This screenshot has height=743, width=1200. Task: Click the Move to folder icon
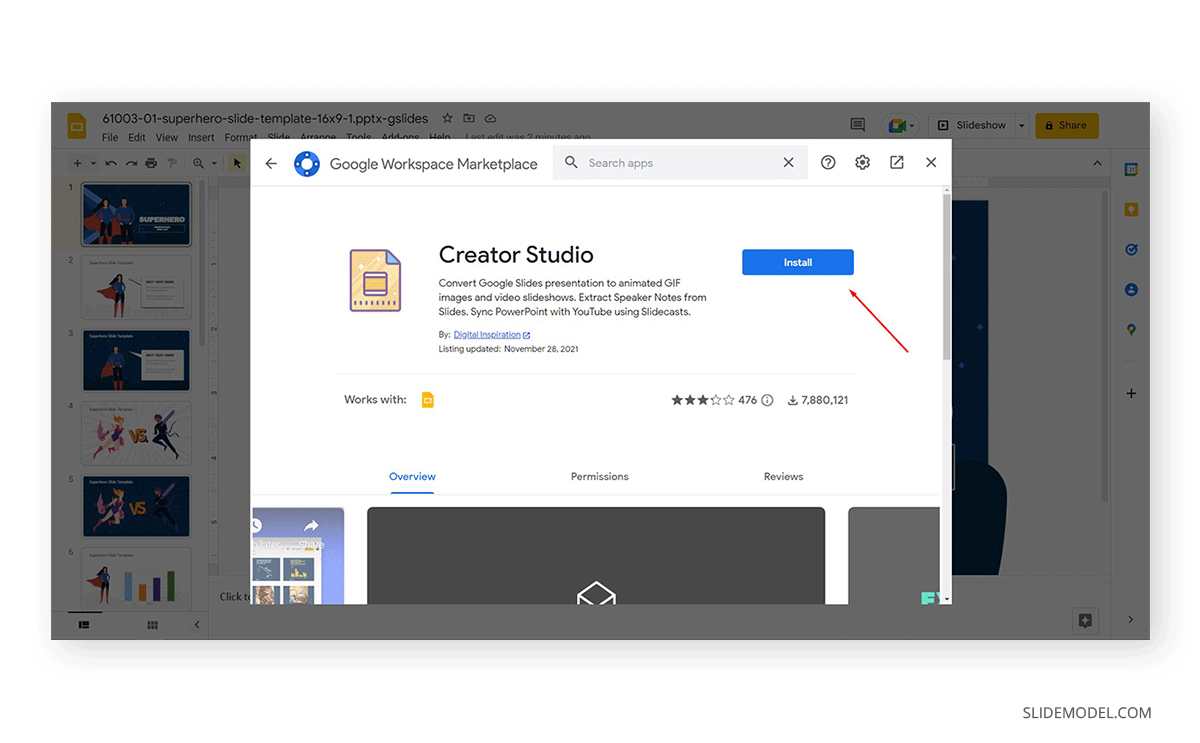point(469,118)
